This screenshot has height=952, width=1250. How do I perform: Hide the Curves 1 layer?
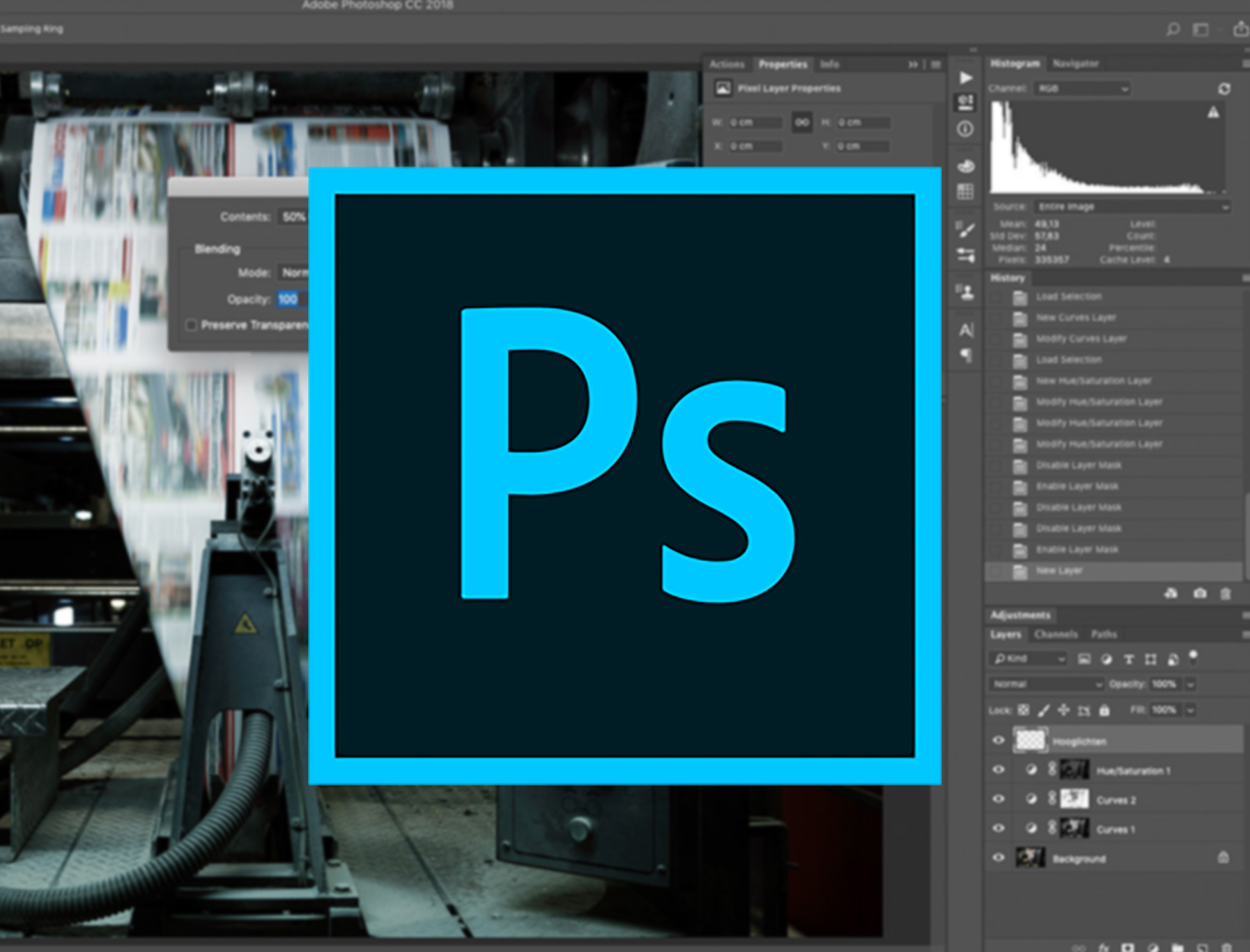pyautogui.click(x=999, y=828)
